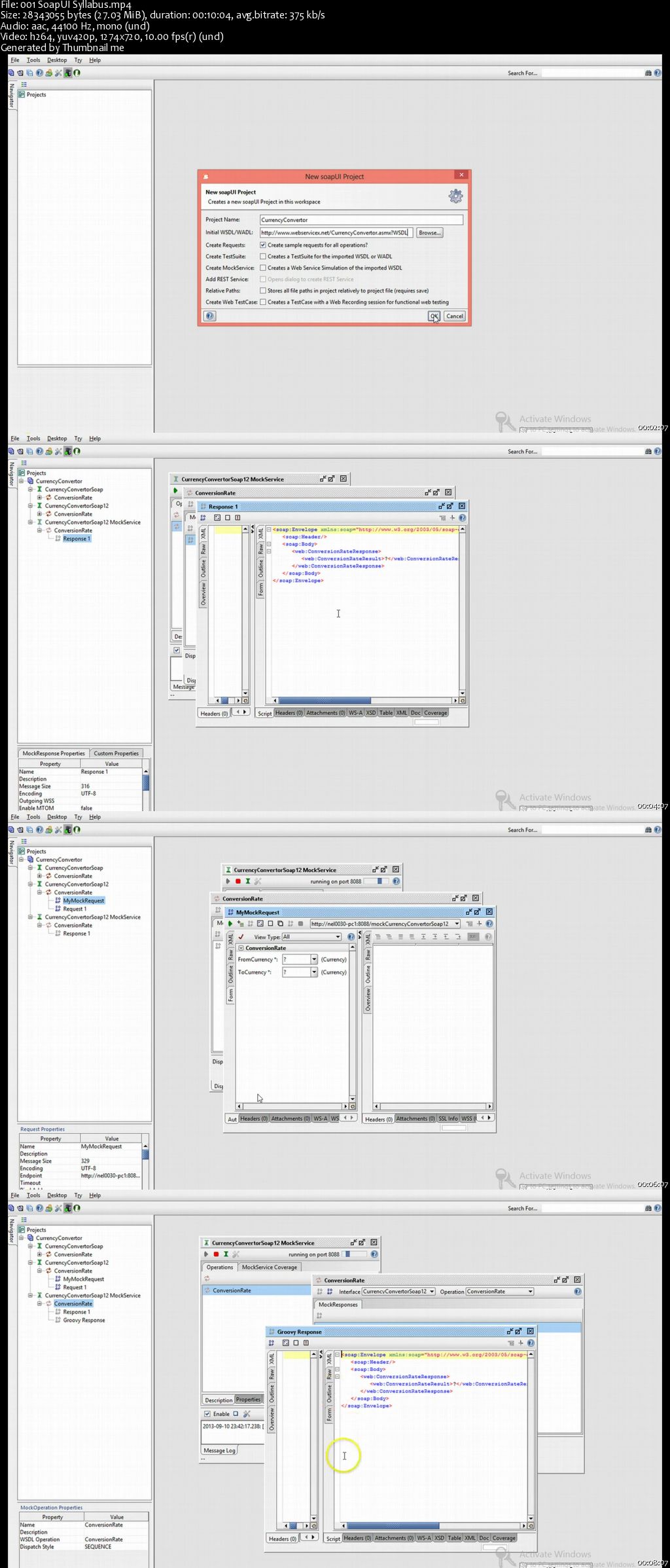Open File menu above New soapUI Project dialog
This screenshot has width=670, height=1568.
[x=15, y=60]
